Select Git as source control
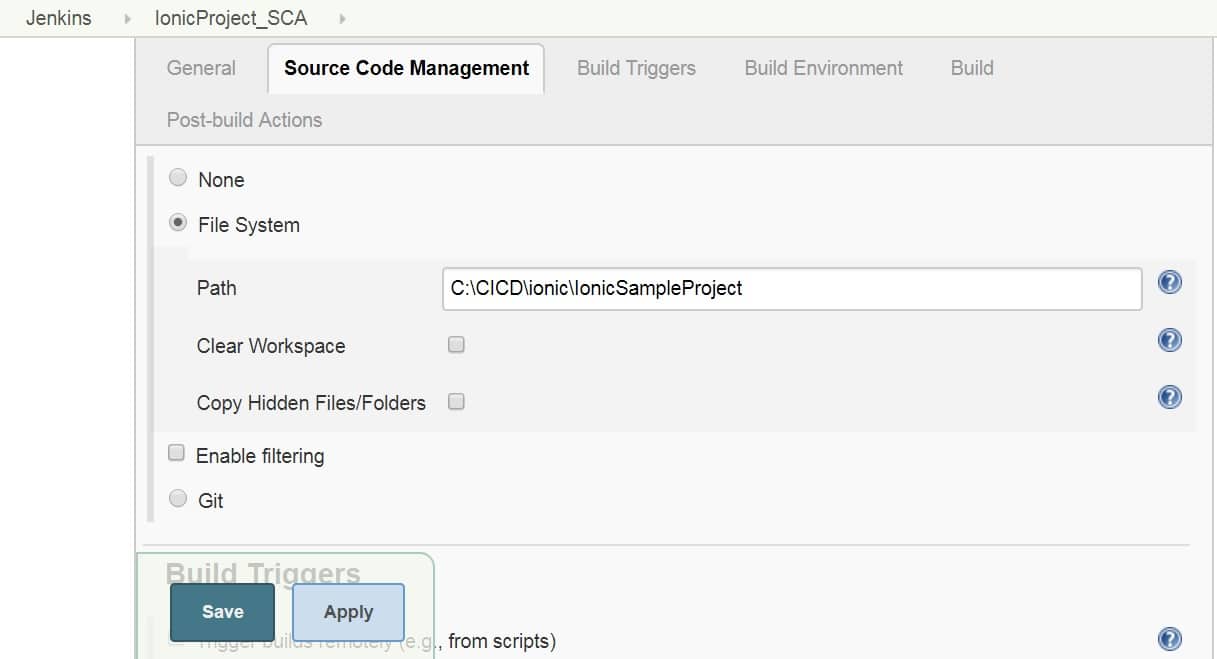The image size is (1217, 659). pyautogui.click(x=178, y=498)
